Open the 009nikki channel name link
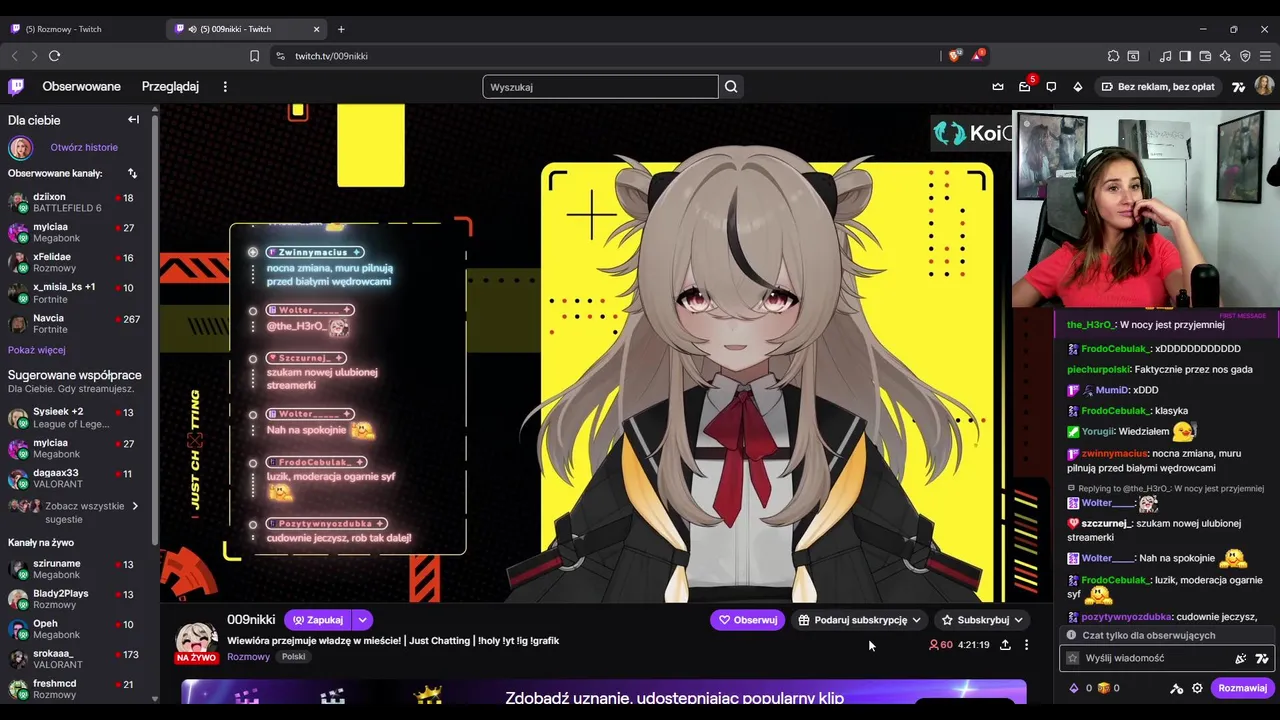1280x720 pixels. (251, 620)
